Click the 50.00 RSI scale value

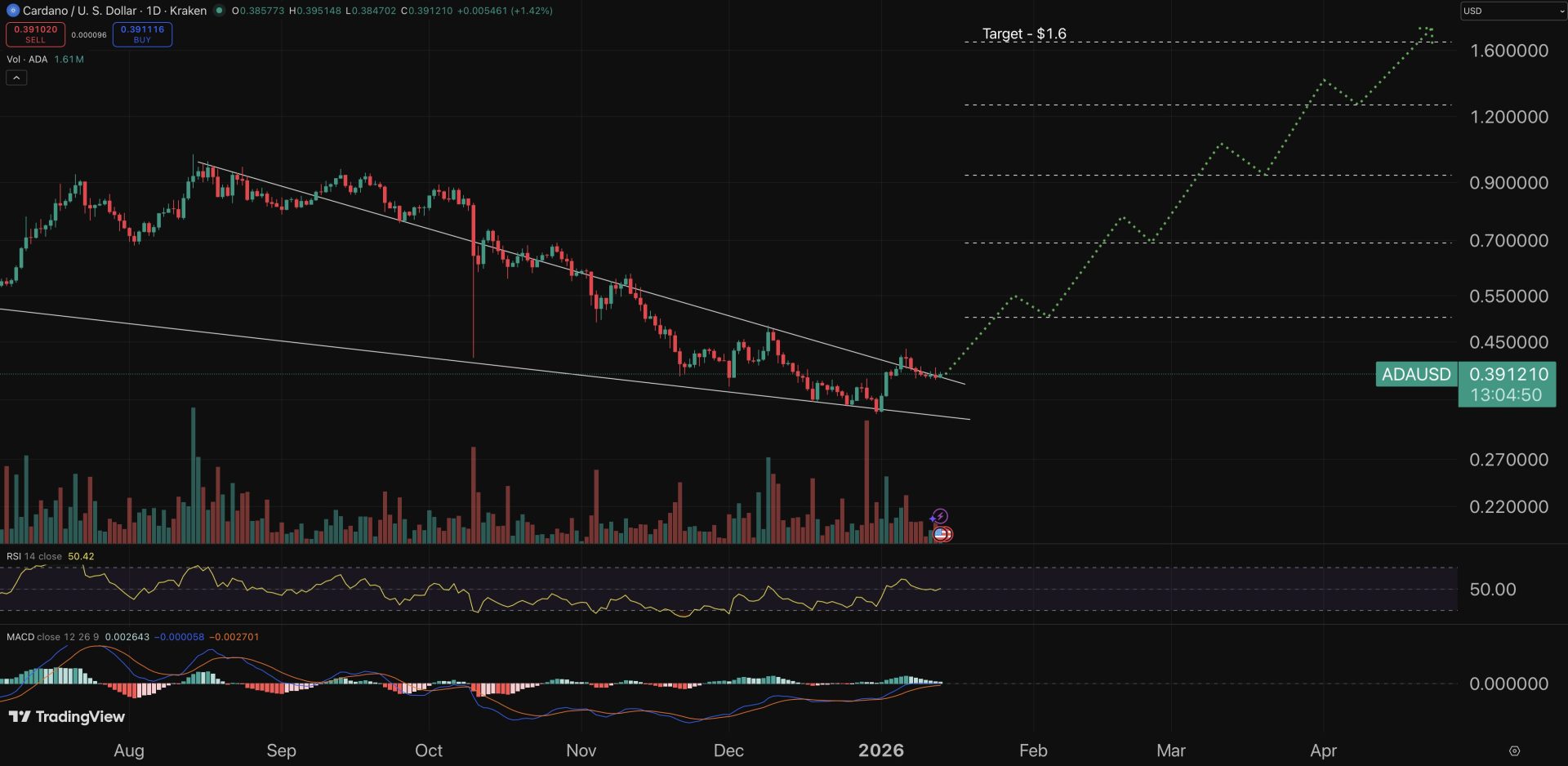(x=1492, y=590)
